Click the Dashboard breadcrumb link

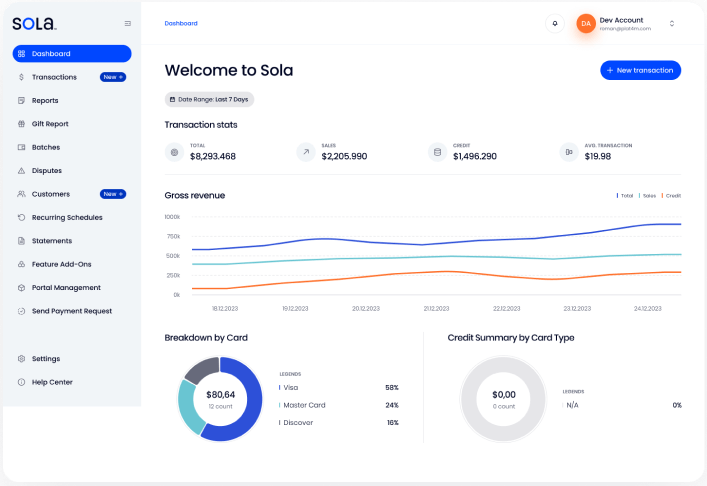tap(181, 23)
